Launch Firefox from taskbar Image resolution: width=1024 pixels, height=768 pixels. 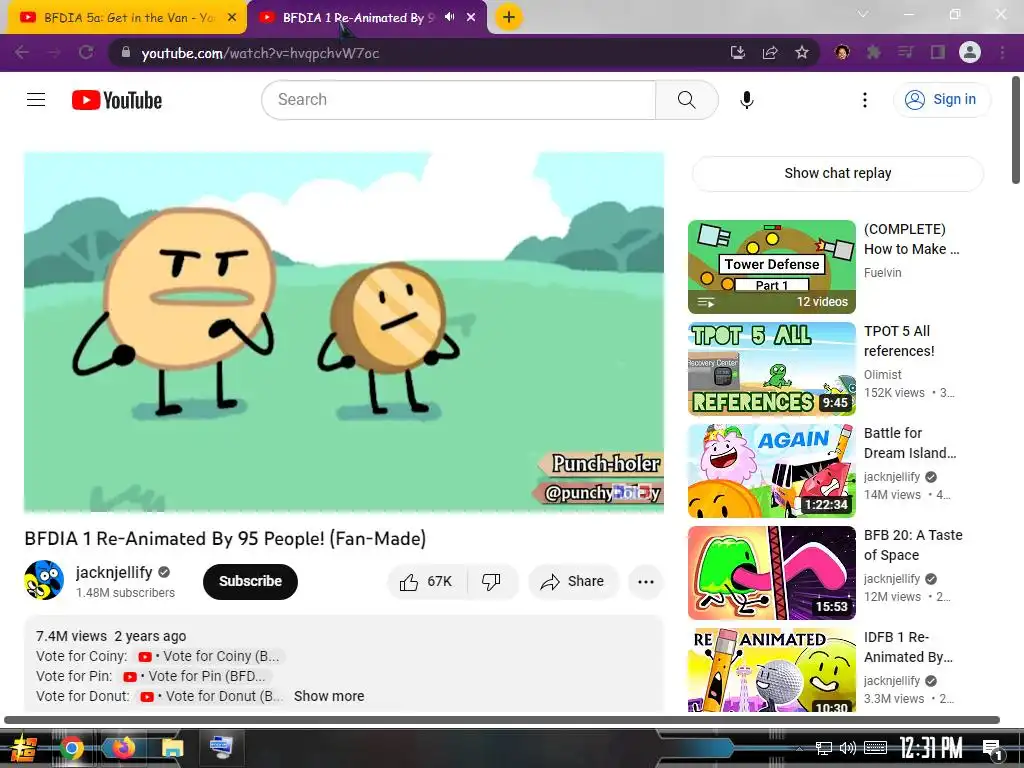click(122, 748)
